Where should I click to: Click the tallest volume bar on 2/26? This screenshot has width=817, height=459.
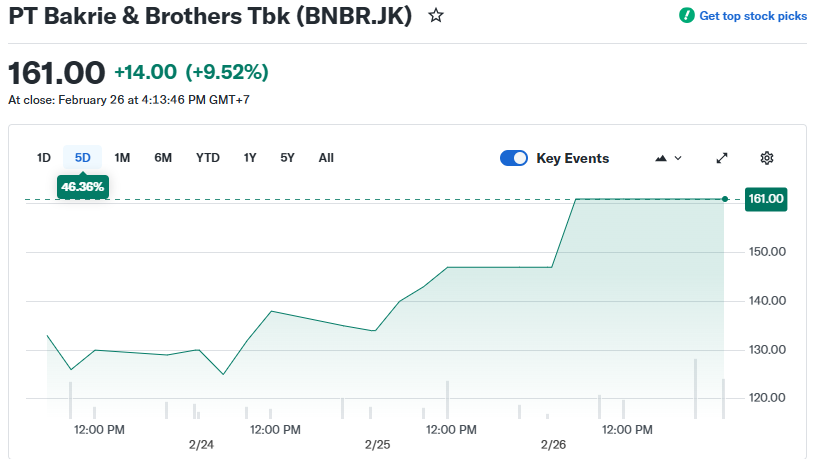coord(695,388)
